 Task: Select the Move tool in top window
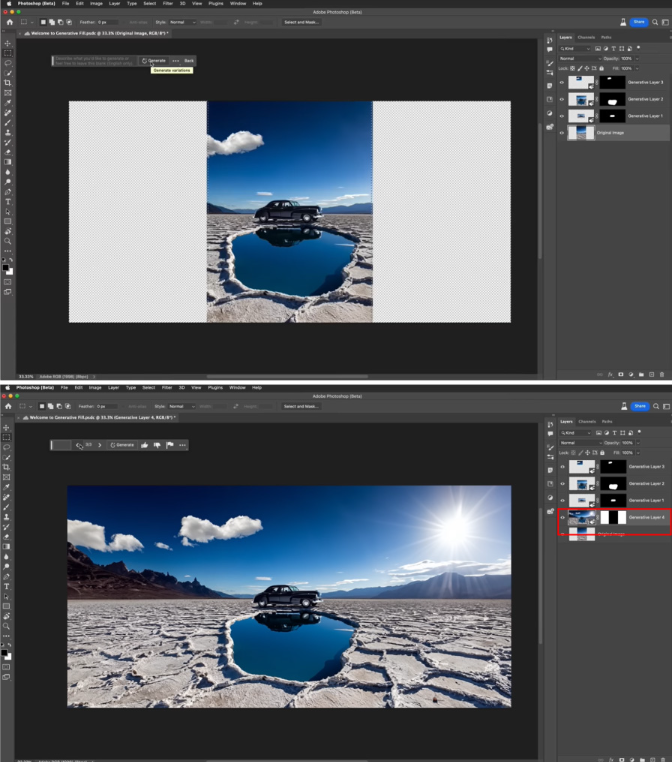click(7, 43)
